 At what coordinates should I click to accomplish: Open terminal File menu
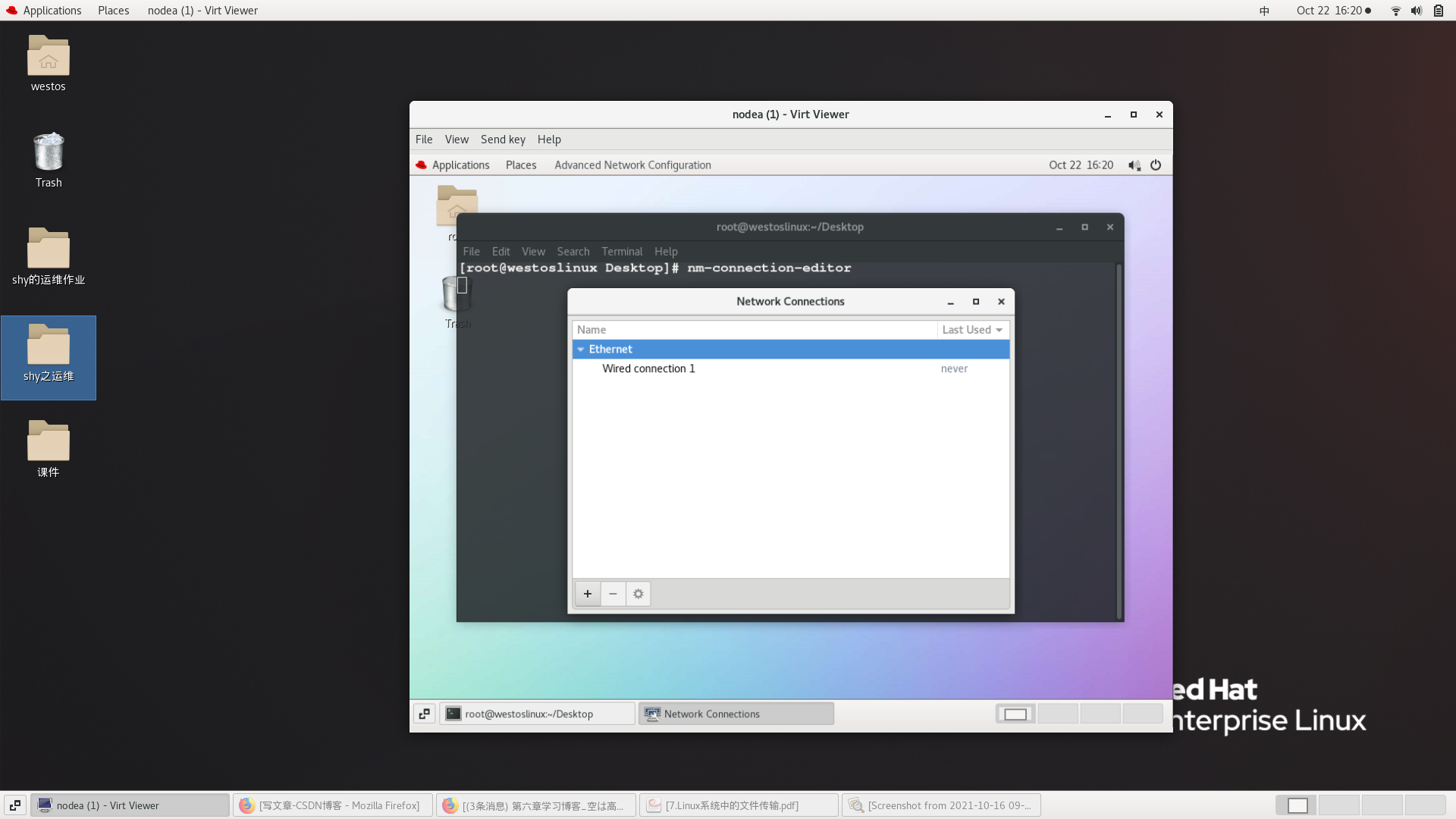tap(471, 252)
